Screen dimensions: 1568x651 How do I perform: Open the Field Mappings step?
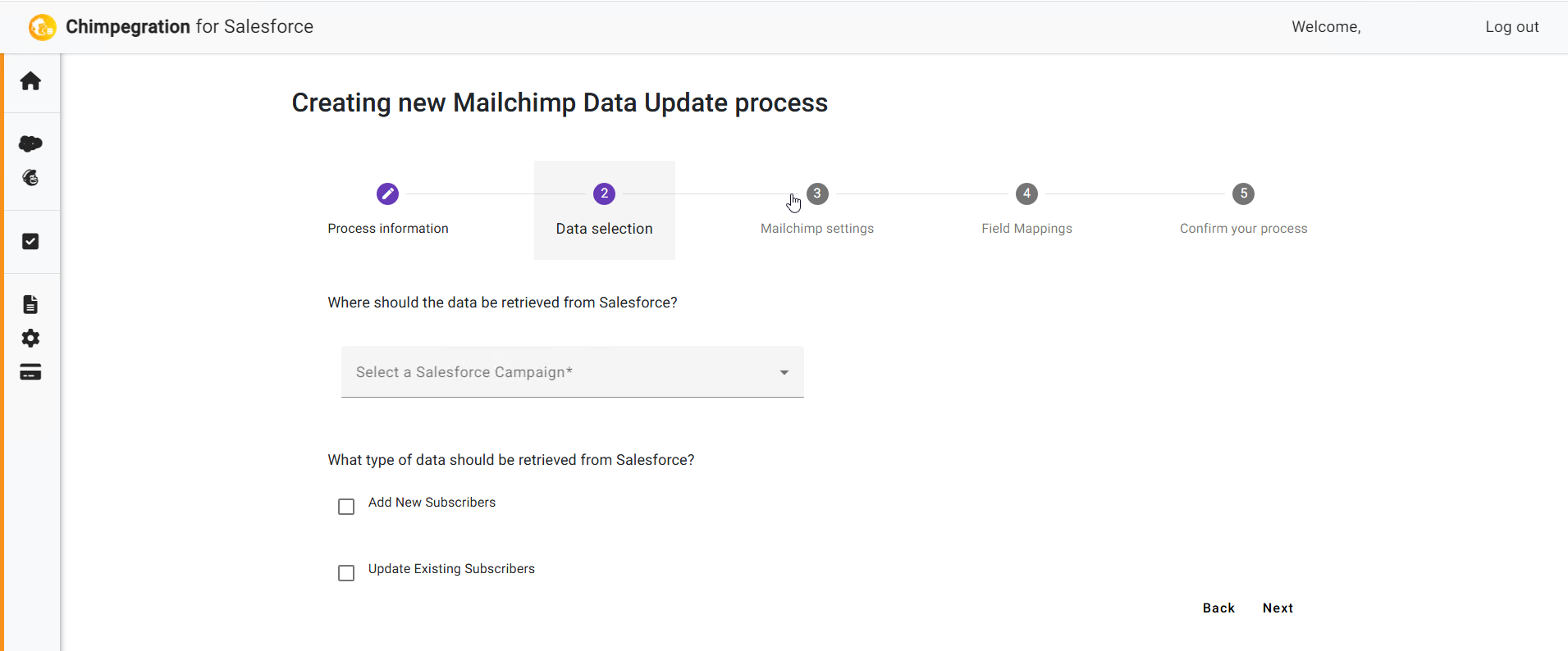coord(1026,210)
